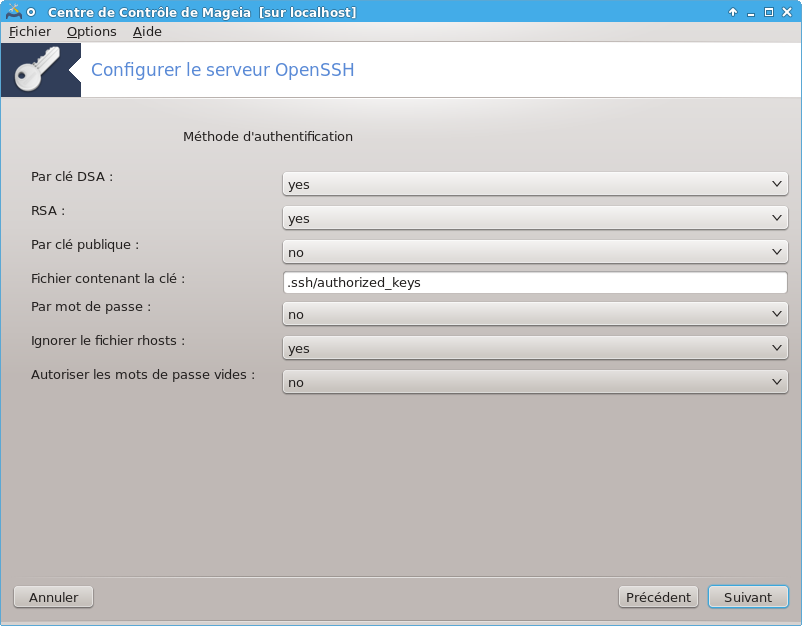Click the Par clé DSA label
Screen dimensions: 802x626
pyautogui.click(x=72, y=176)
